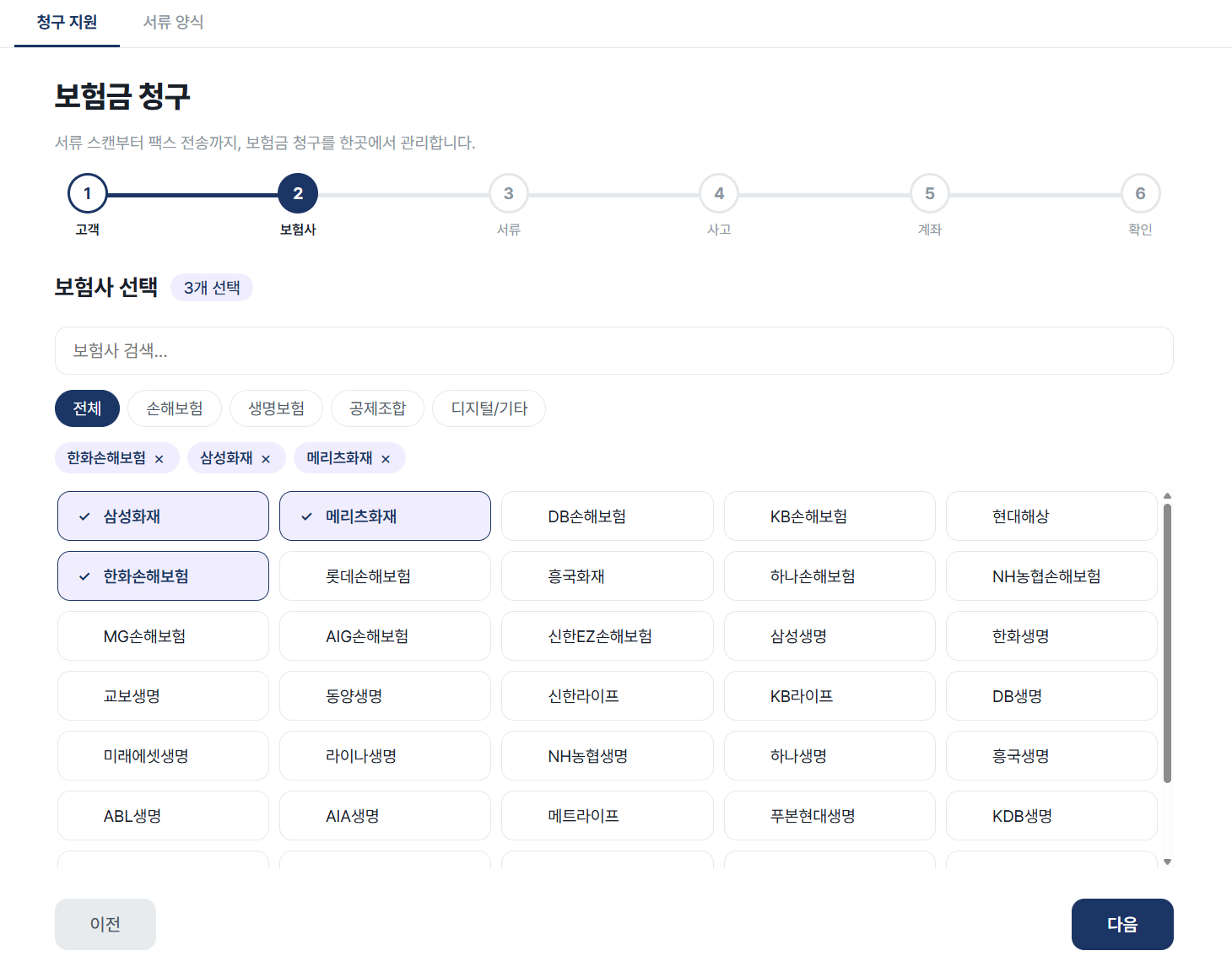The width and height of the screenshot is (1232, 967).
Task: Select the 현대해상 insurer card
Action: (x=1051, y=516)
